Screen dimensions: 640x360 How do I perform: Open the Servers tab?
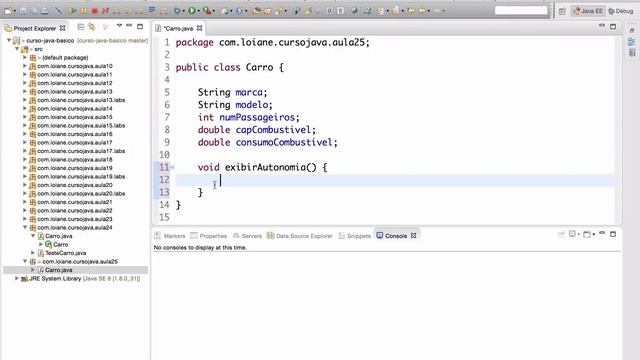tap(247, 236)
